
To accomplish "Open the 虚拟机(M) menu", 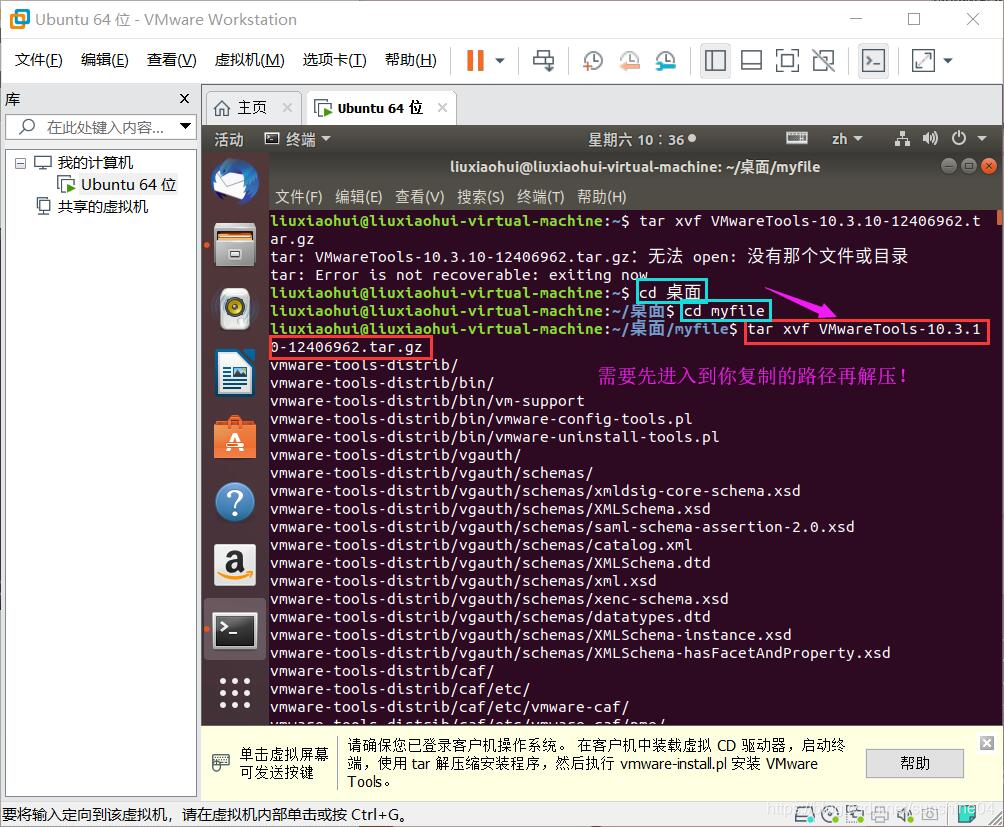I will [249, 60].
